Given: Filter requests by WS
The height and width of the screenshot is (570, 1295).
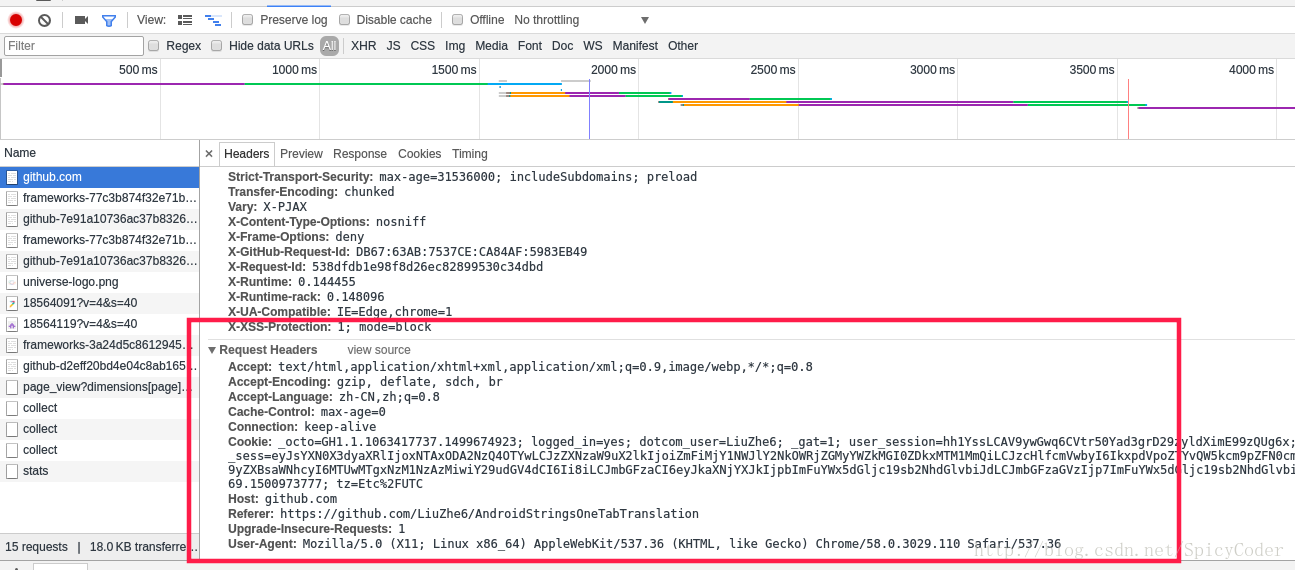Looking at the screenshot, I should coord(593,46).
